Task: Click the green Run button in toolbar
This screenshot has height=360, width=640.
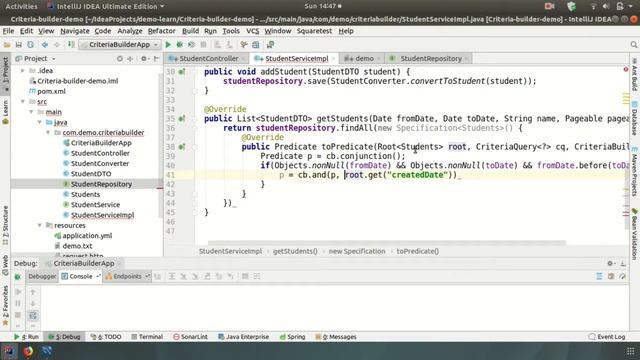Action: [x=168, y=44]
